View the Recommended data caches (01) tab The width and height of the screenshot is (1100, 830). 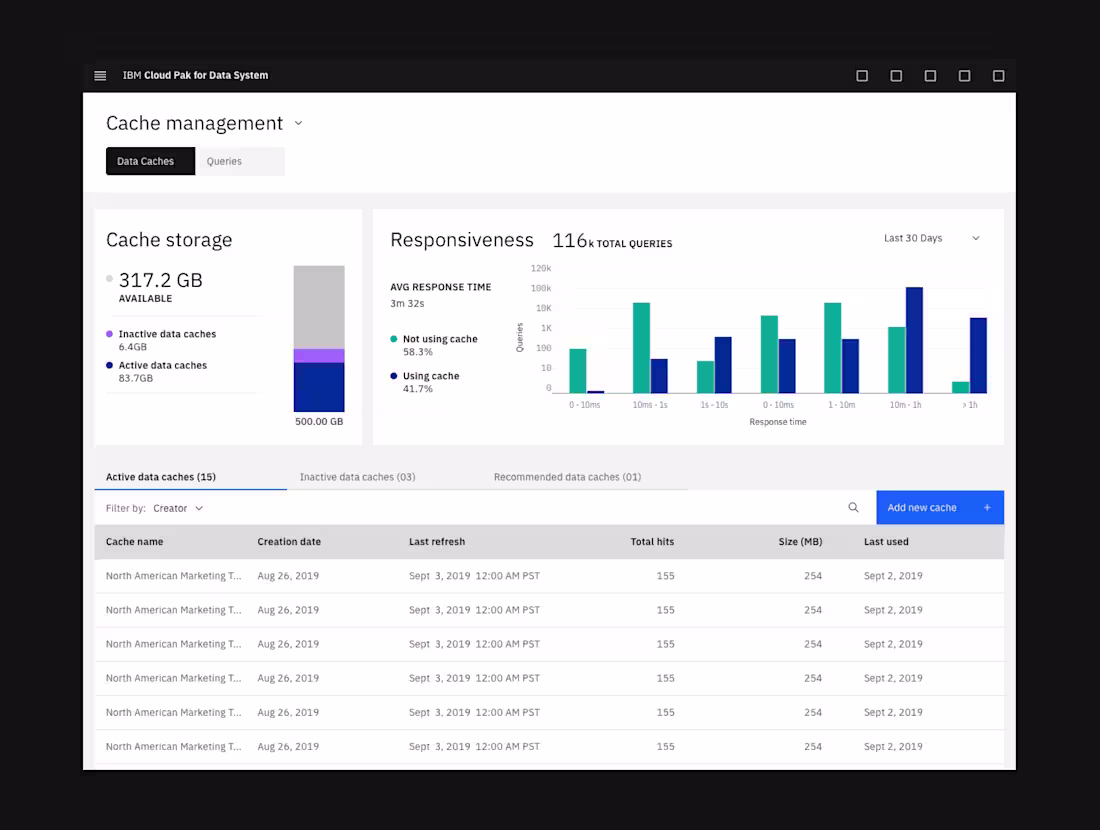pyautogui.click(x=567, y=477)
